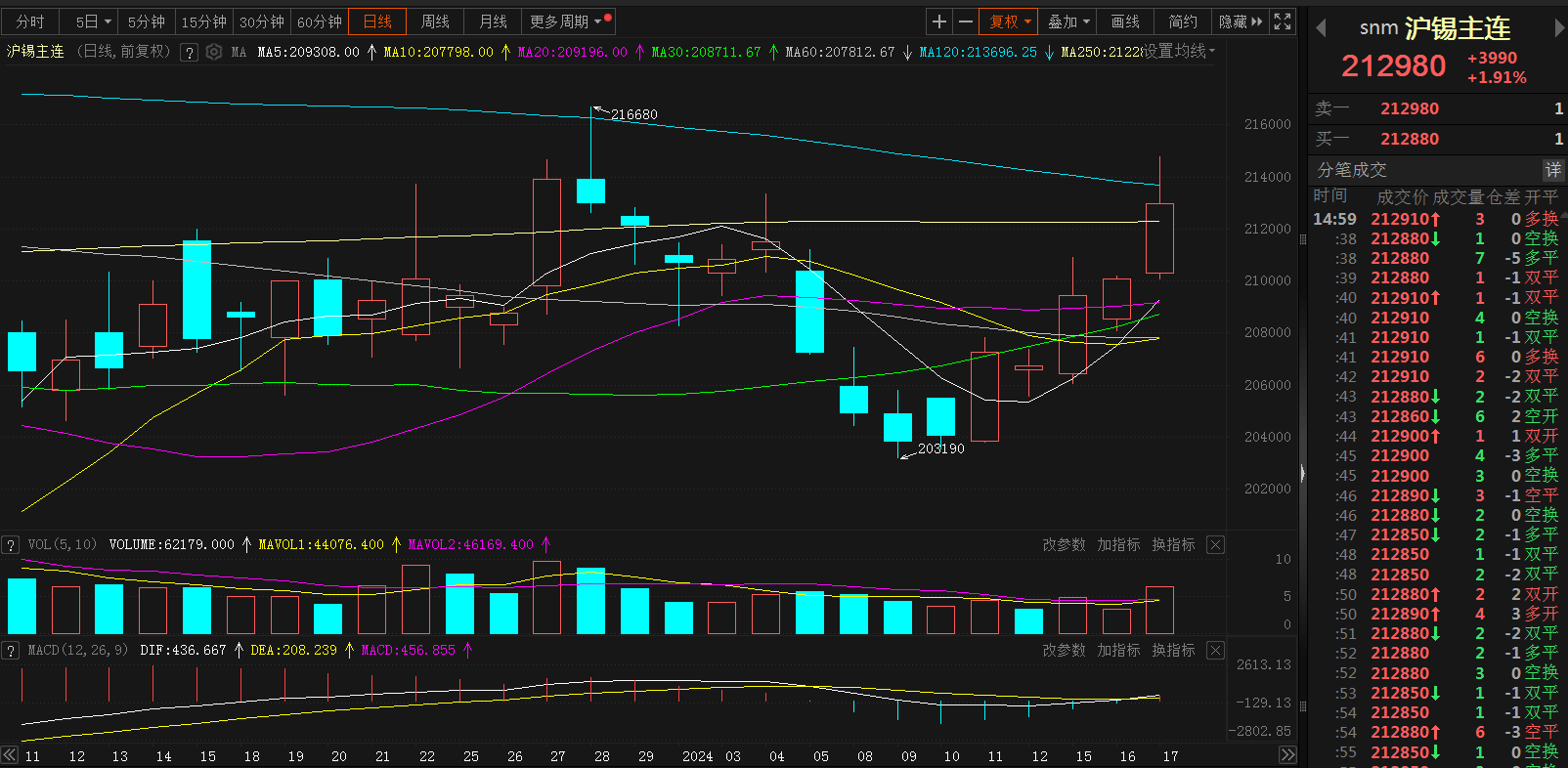Toggle 简约 simple view mode

coord(1182,21)
